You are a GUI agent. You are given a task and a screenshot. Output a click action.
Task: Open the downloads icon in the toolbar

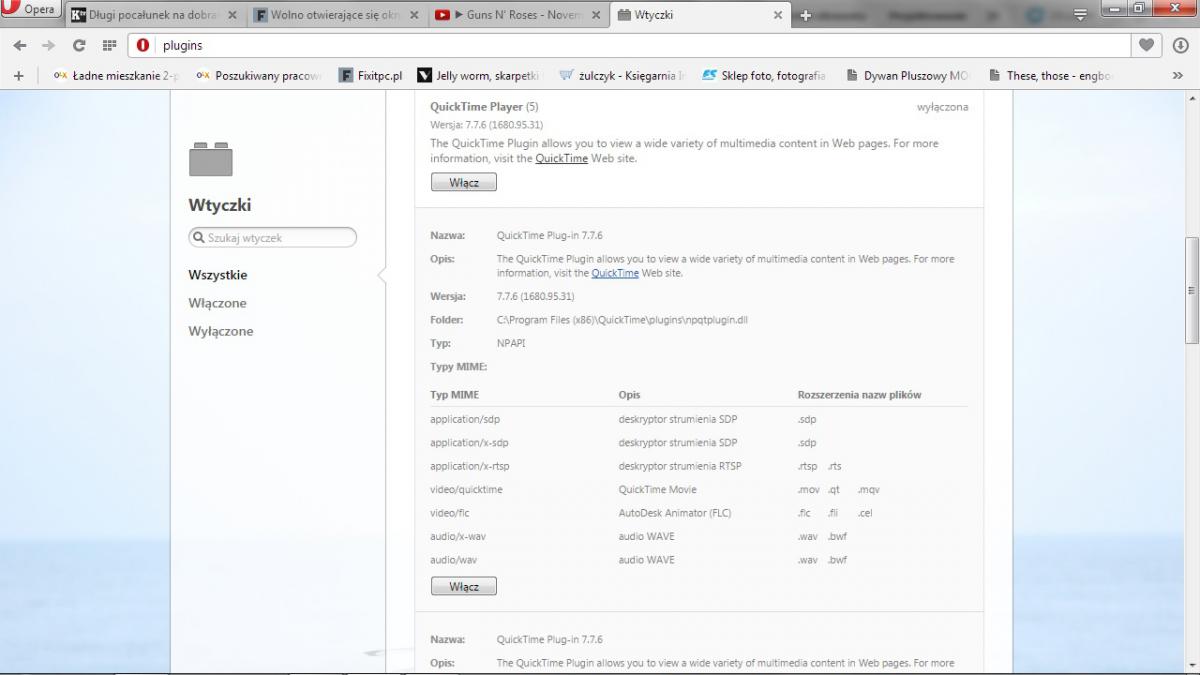coord(1180,45)
